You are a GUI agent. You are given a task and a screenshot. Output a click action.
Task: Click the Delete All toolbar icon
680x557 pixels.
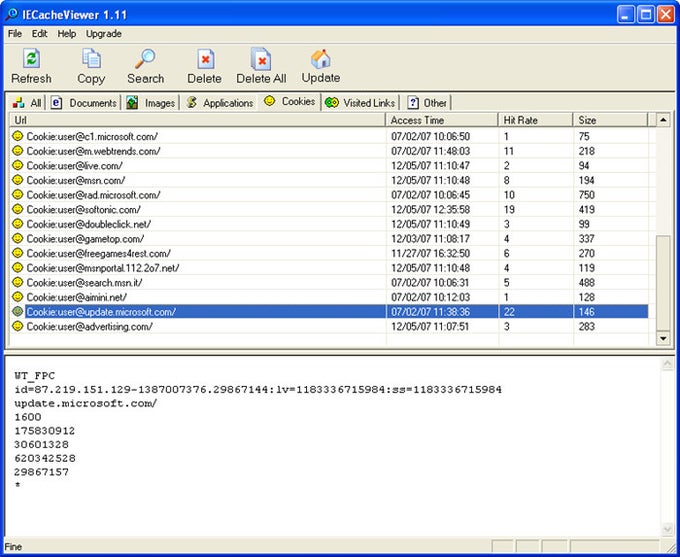click(261, 59)
